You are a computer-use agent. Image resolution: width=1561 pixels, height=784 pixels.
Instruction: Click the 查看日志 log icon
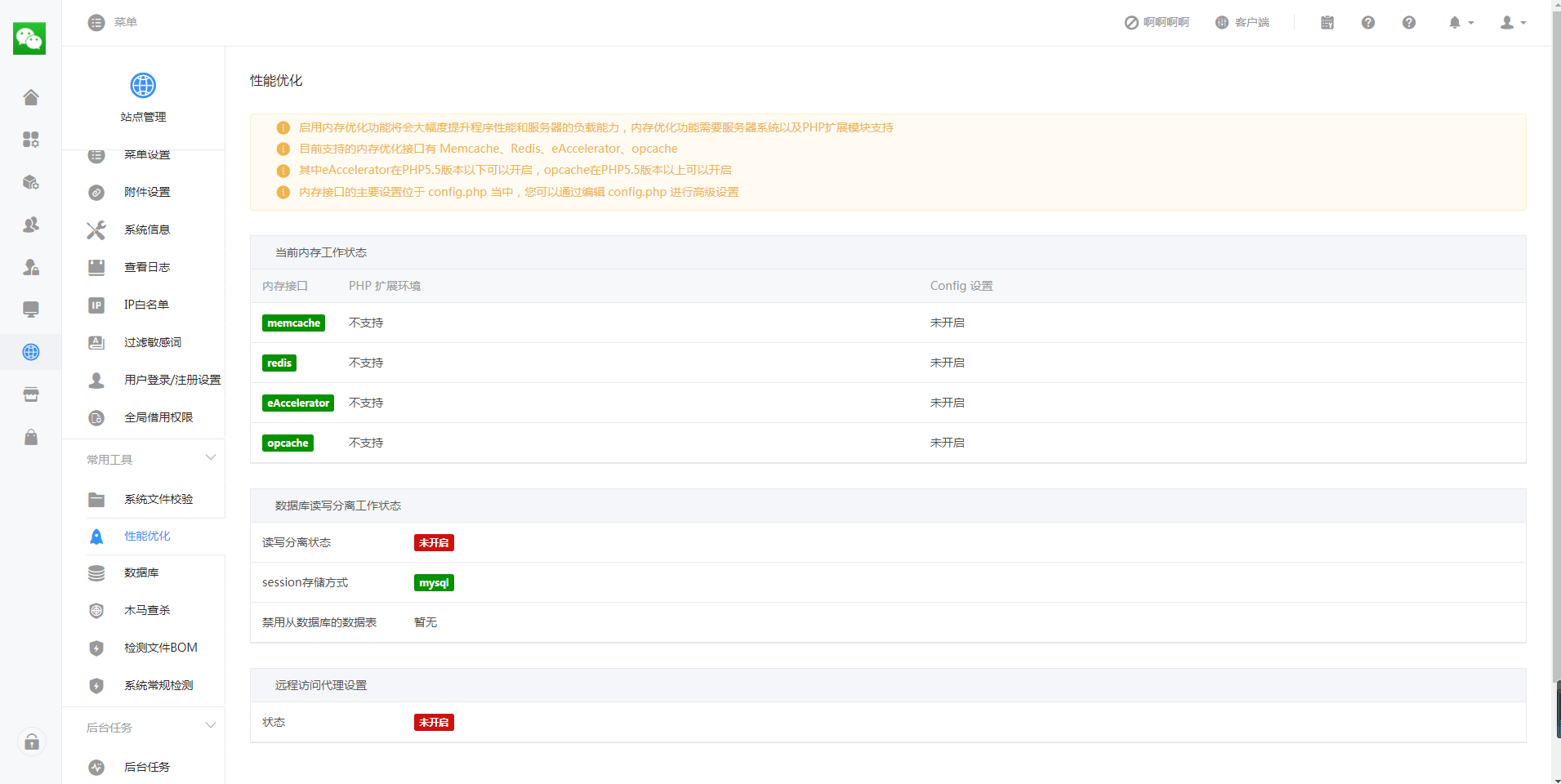tap(96, 267)
